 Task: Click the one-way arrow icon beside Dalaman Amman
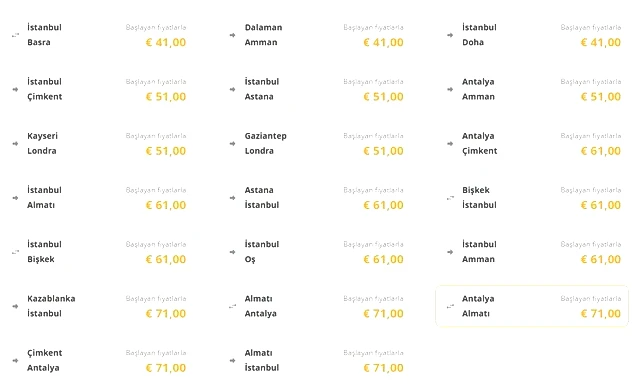(x=232, y=35)
